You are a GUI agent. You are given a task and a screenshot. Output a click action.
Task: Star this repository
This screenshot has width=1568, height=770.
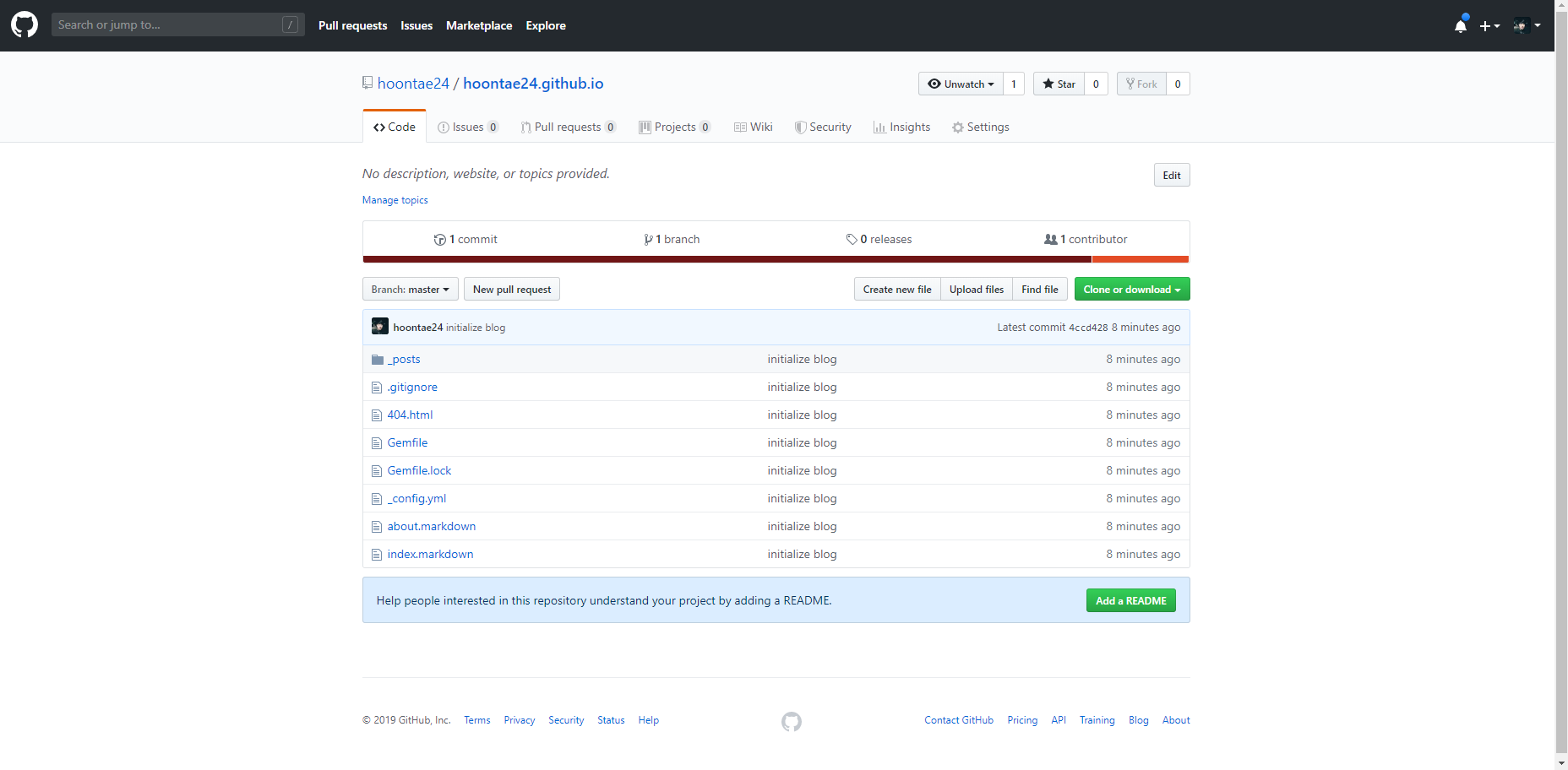tap(1059, 84)
